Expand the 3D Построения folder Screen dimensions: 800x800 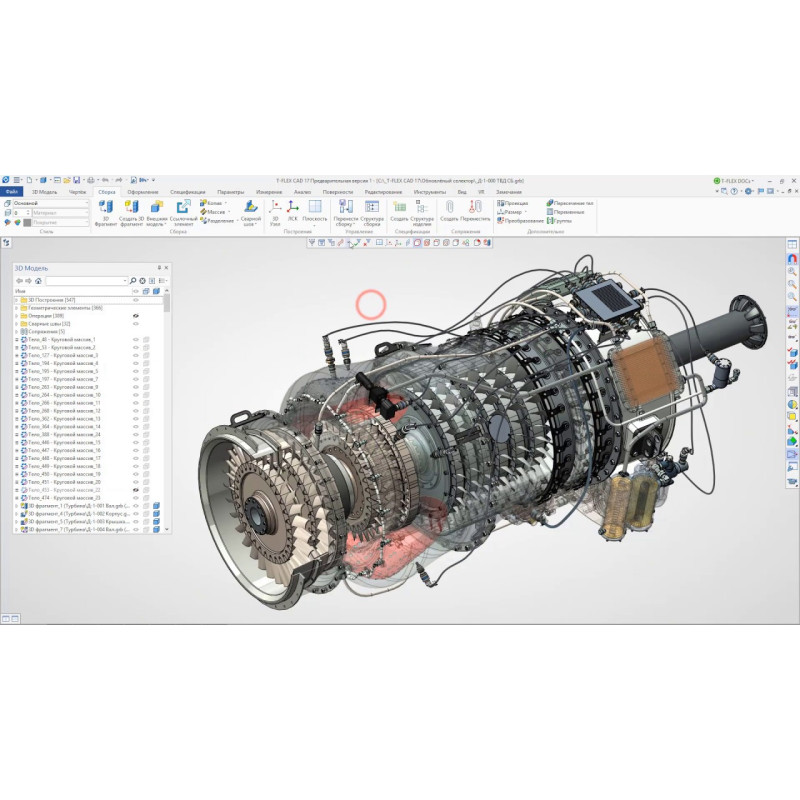click(17, 300)
